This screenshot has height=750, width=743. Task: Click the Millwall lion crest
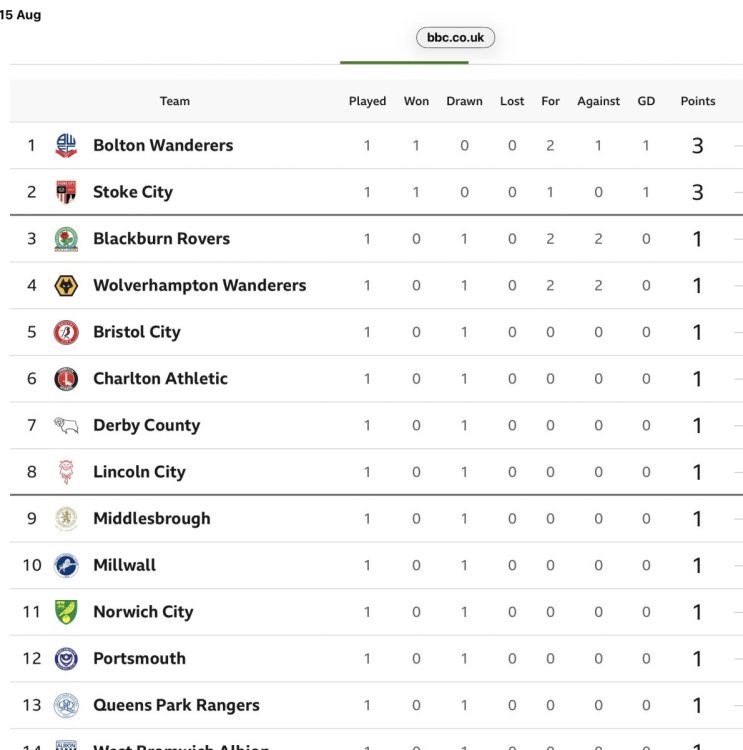pyautogui.click(x=66, y=565)
